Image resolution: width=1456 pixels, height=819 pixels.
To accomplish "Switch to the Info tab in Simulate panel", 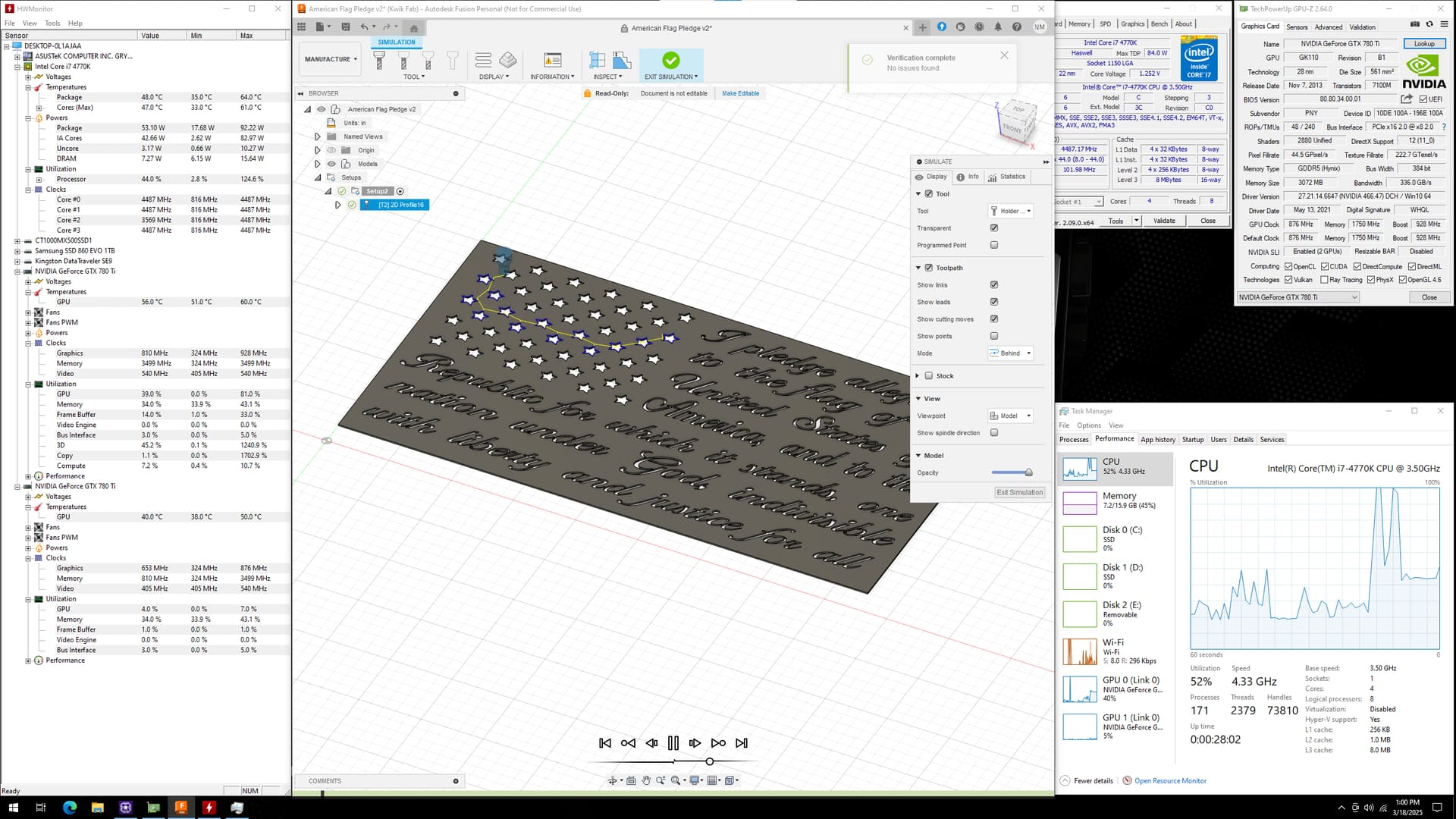I will point(968,177).
